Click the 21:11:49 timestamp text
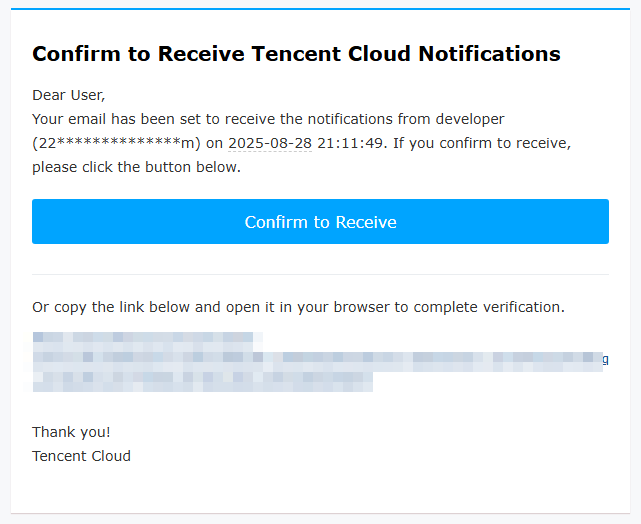 (x=350, y=143)
